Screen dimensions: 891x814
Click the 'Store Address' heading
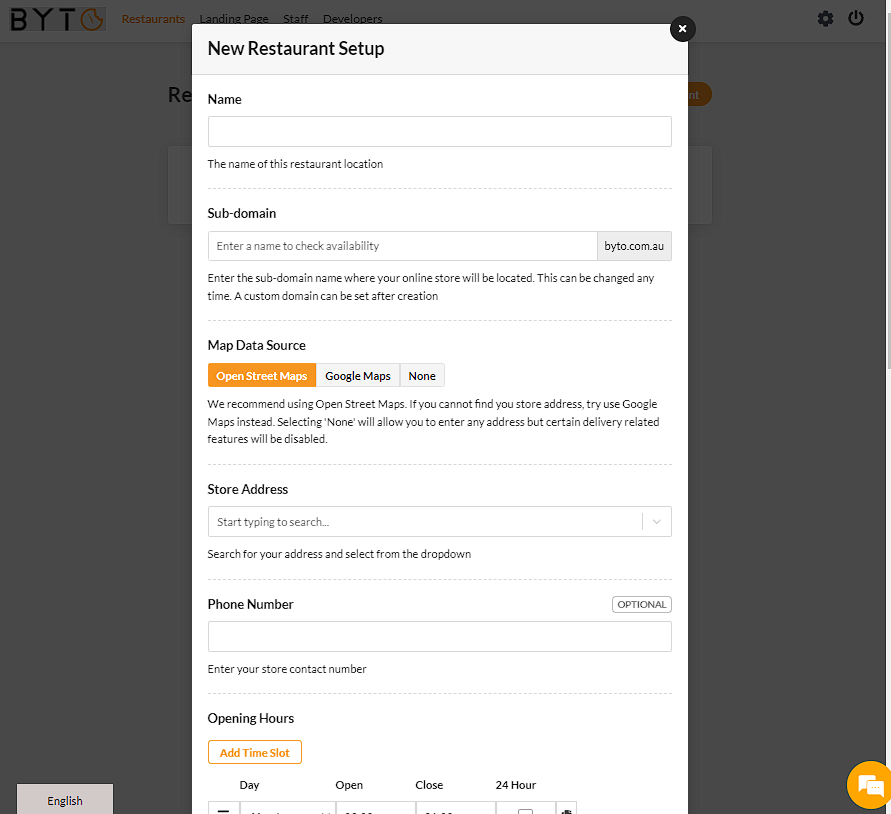pyautogui.click(x=247, y=489)
